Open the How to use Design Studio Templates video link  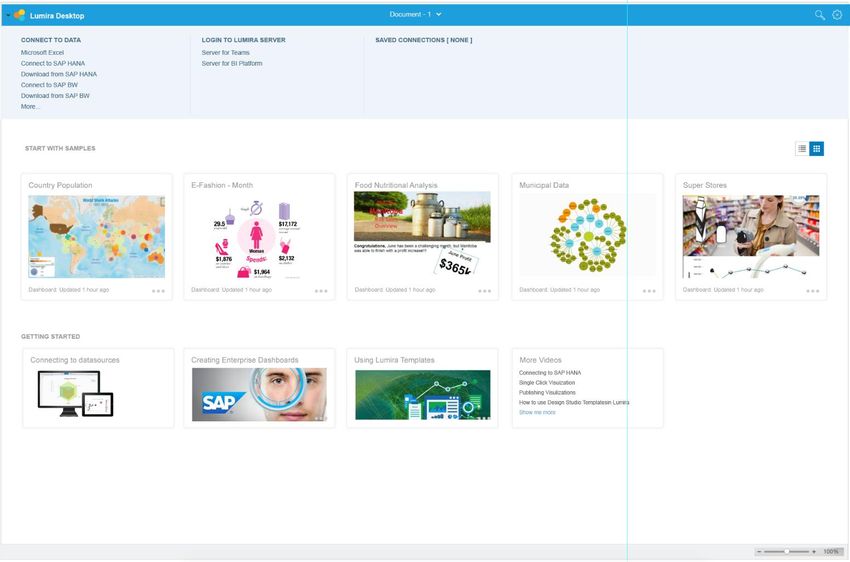(574, 403)
